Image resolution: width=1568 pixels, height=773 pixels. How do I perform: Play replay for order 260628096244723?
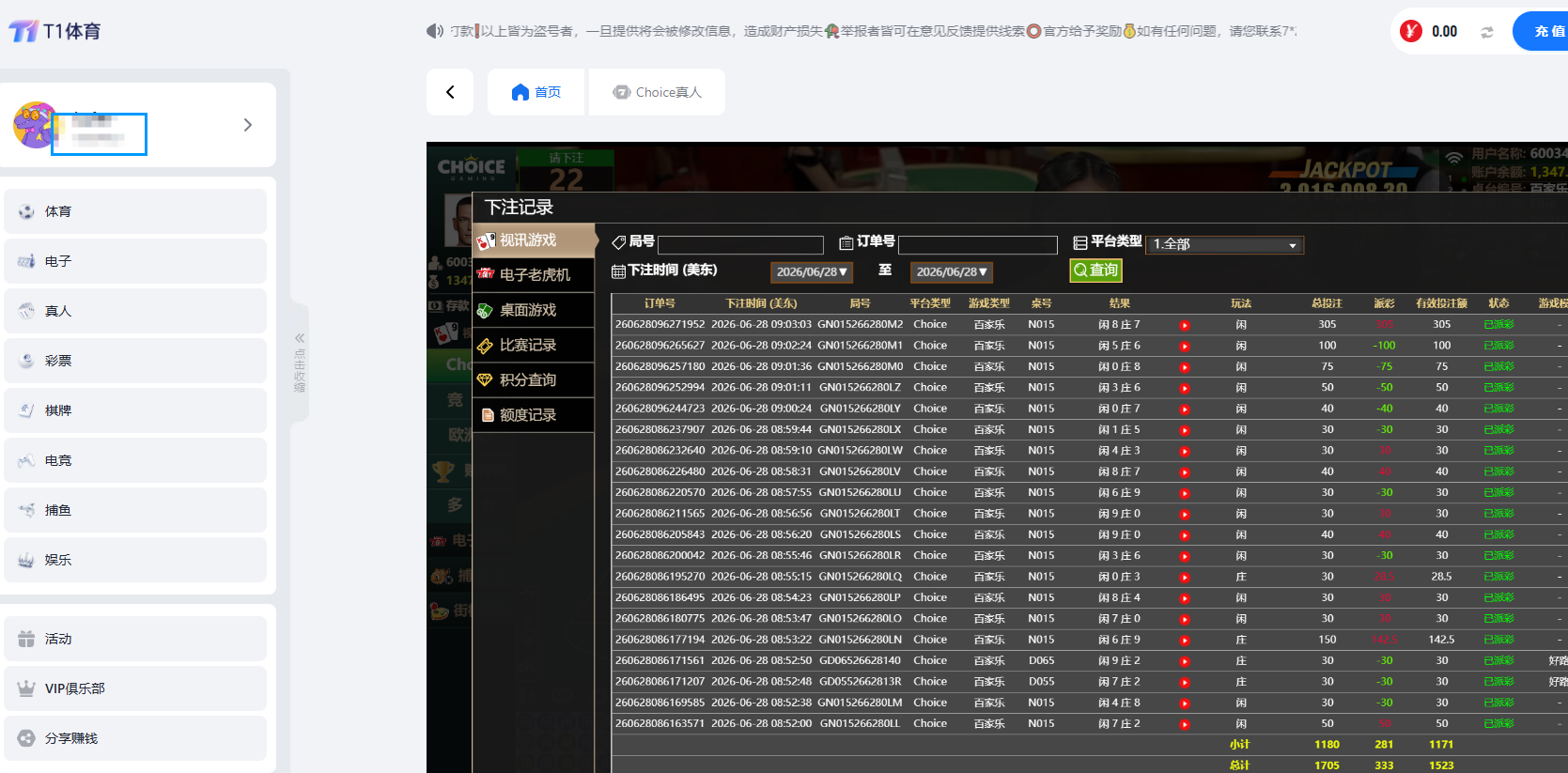pyautogui.click(x=1185, y=410)
